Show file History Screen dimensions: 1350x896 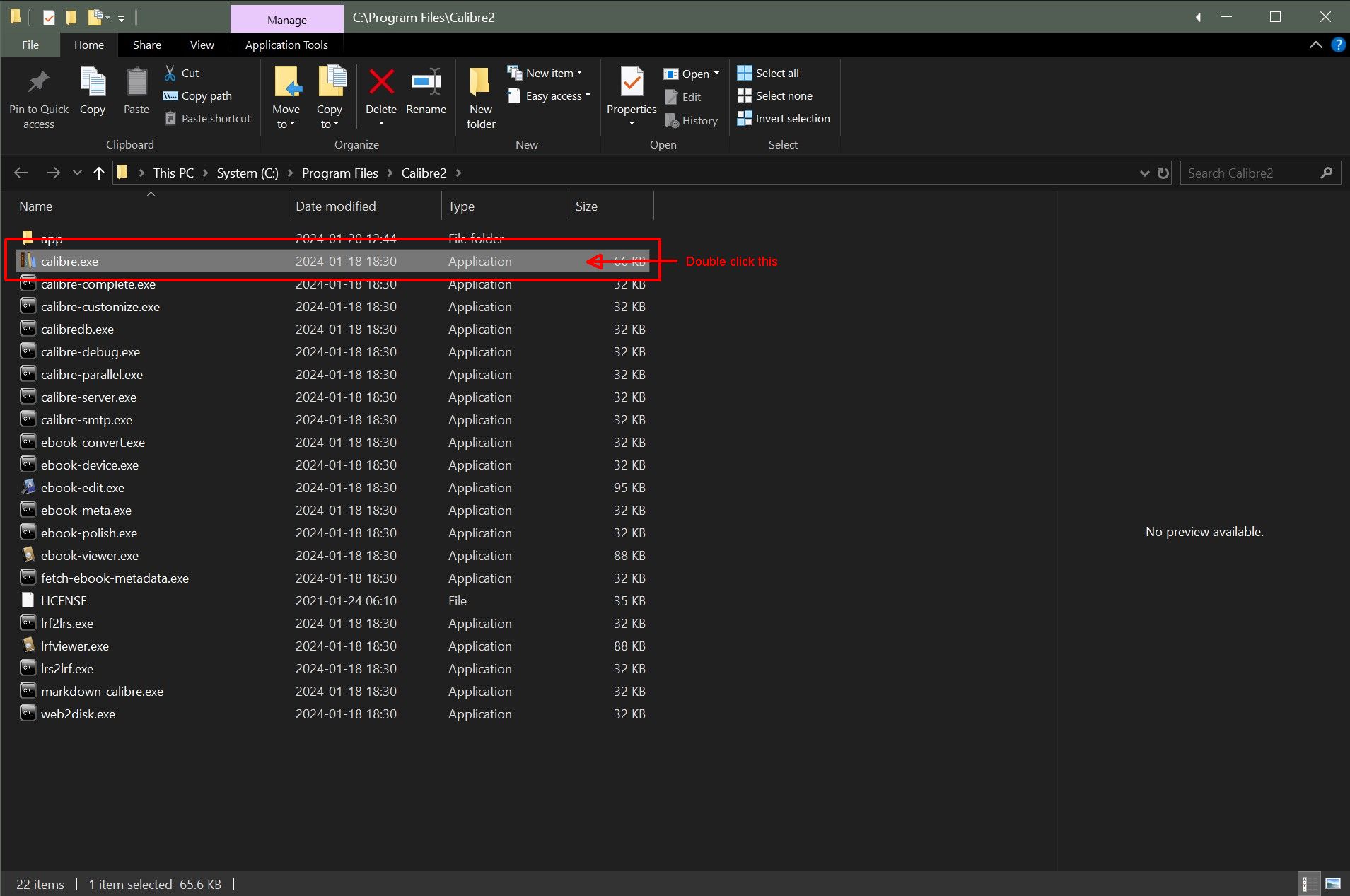[x=692, y=121]
